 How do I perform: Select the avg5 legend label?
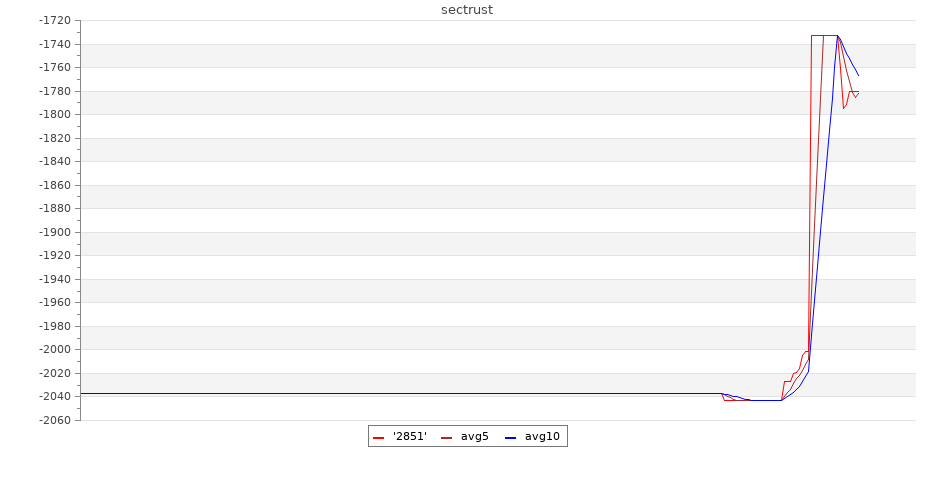tap(474, 436)
